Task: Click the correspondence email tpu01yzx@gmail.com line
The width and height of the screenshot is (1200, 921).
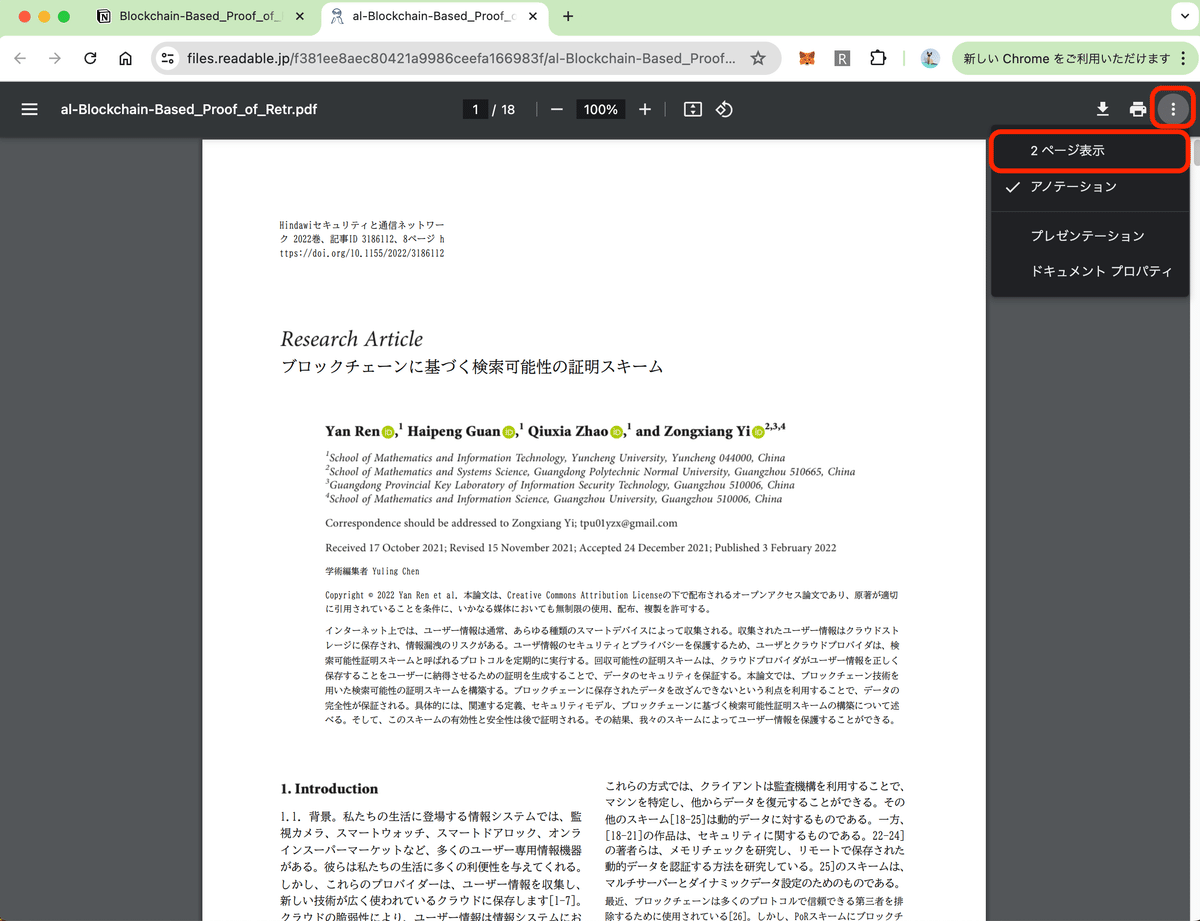Action: pyautogui.click(x=501, y=523)
